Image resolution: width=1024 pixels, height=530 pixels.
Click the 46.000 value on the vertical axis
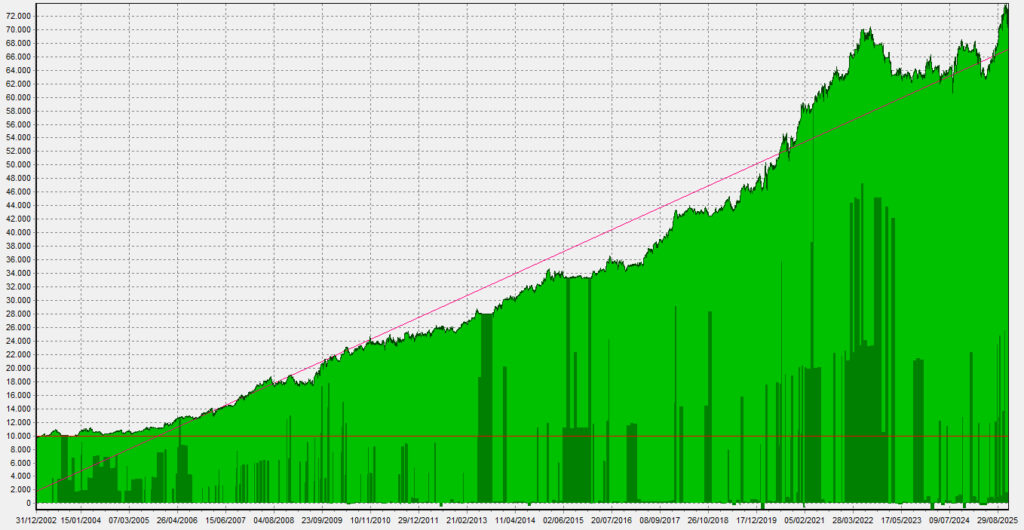point(21,192)
